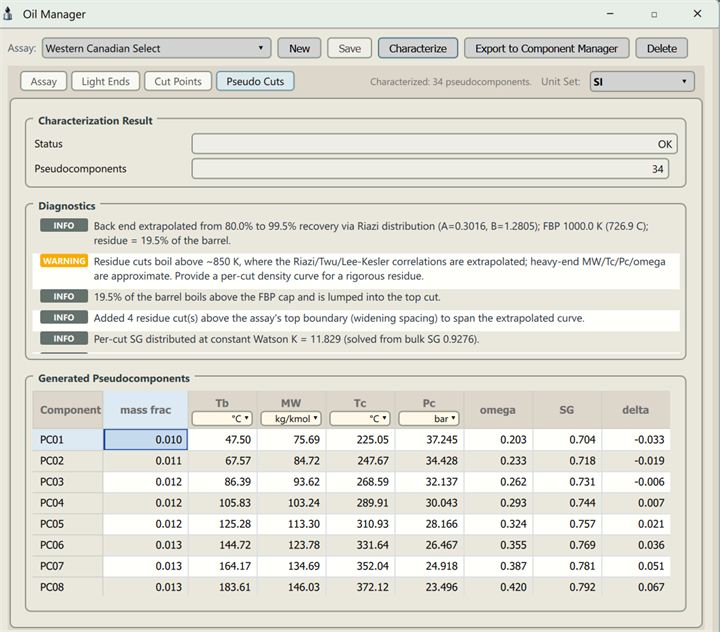
Task: Click the MW value 84.72 for PC02
Action: (x=291, y=461)
